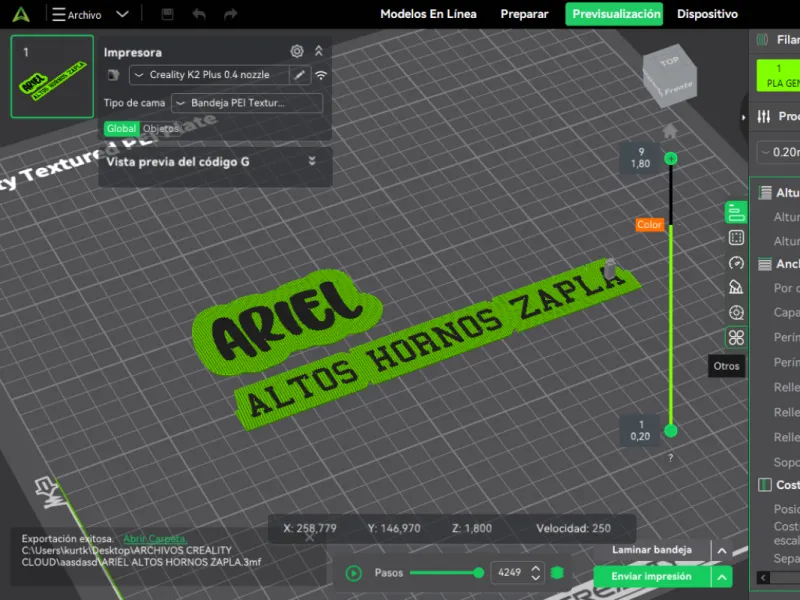Click the Wi-Fi connection icon
Screen dimensions: 800x600
pos(321,76)
